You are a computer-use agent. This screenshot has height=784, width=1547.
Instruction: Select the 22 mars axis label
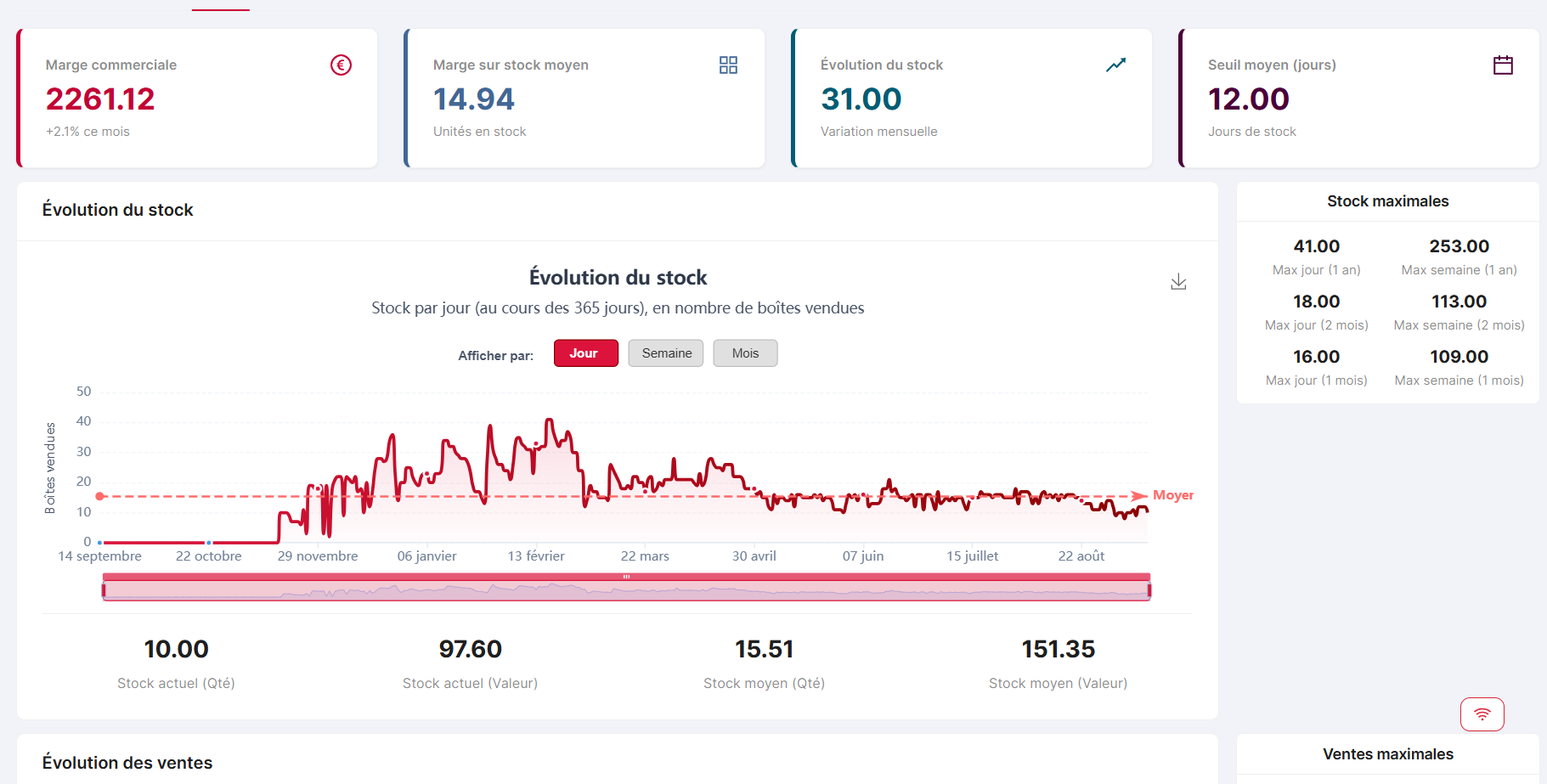coord(645,556)
